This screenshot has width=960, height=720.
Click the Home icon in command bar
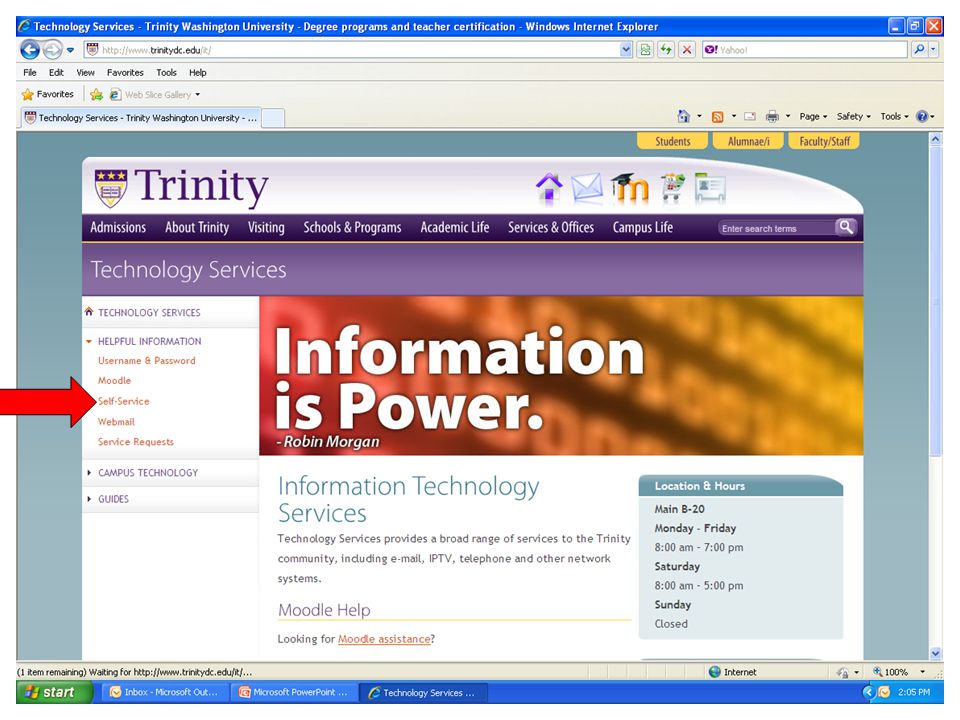(683, 116)
